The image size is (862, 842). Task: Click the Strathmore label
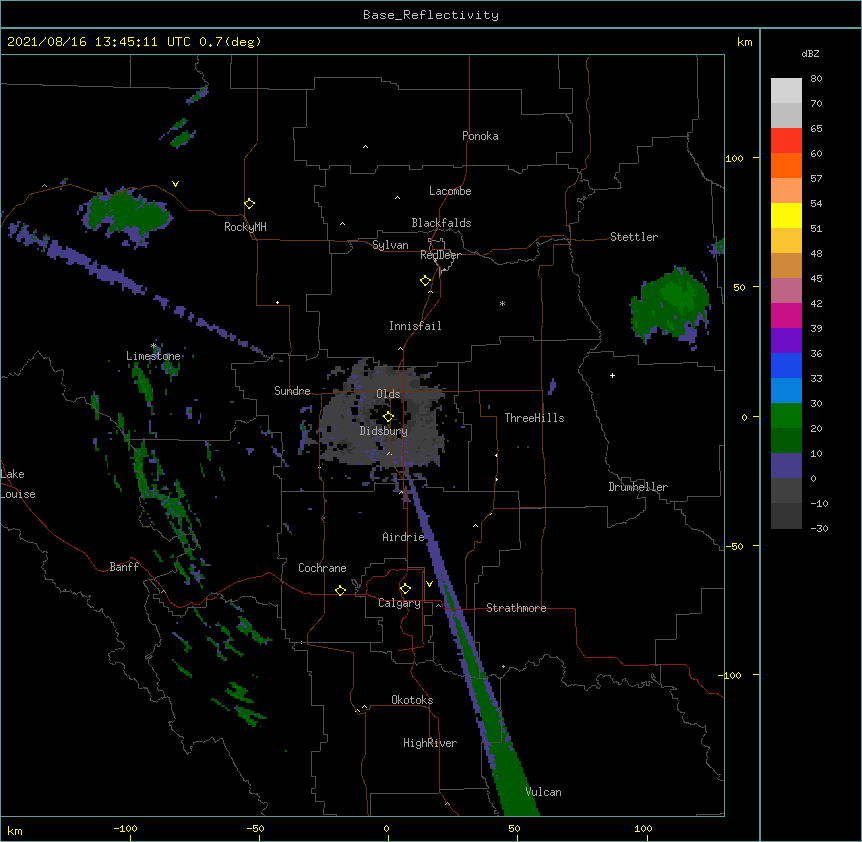516,608
